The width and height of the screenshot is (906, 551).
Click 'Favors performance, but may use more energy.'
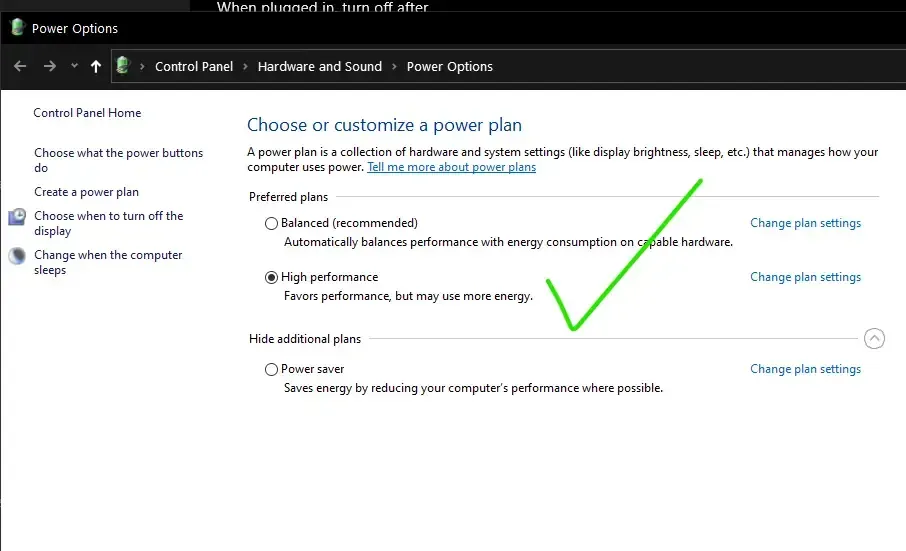click(x=408, y=296)
